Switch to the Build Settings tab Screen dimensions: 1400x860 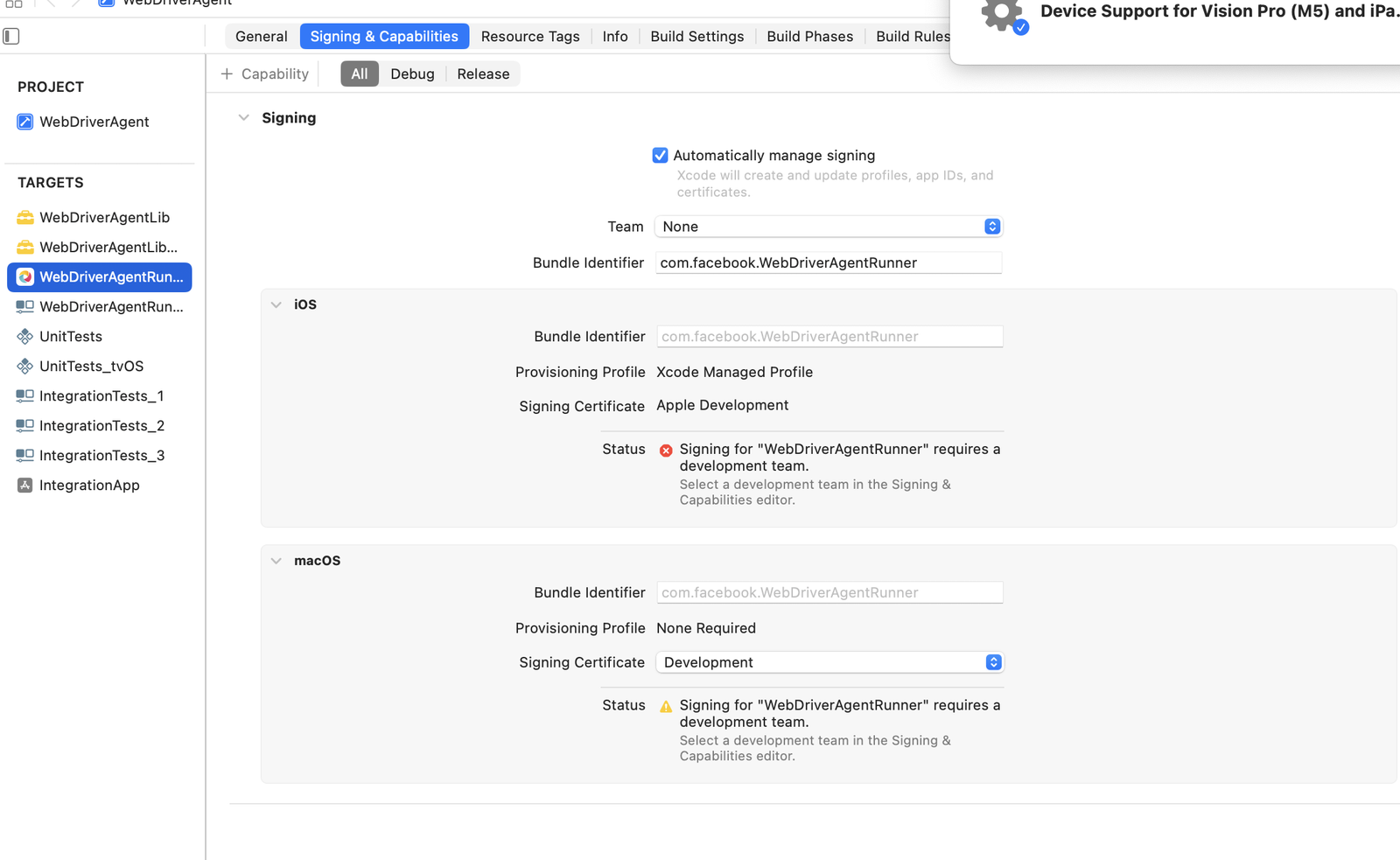tap(697, 36)
